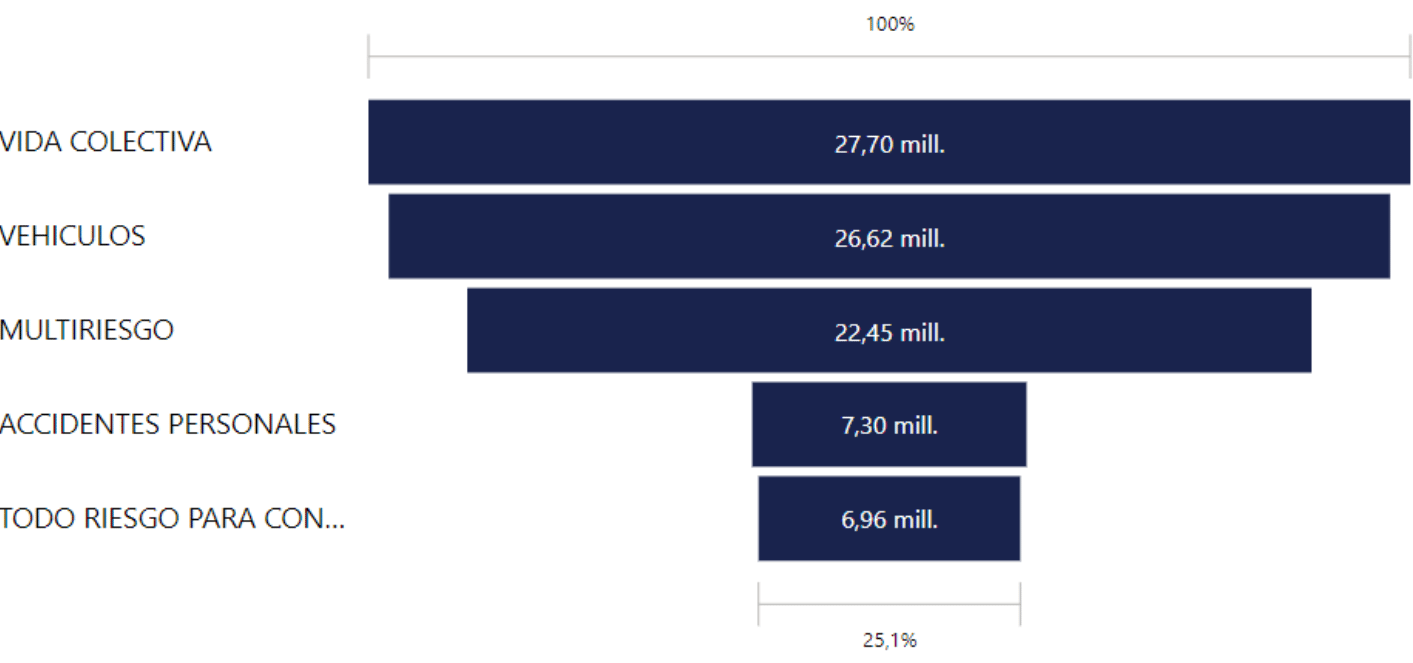Select the MULTIRIESGO funnel bar
Screen dimensions: 1413x663
point(889,330)
